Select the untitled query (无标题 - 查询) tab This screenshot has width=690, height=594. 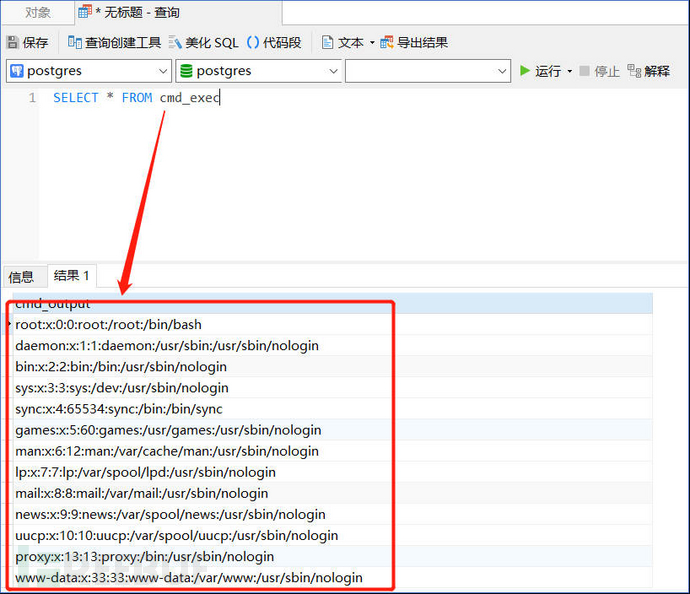178,12
